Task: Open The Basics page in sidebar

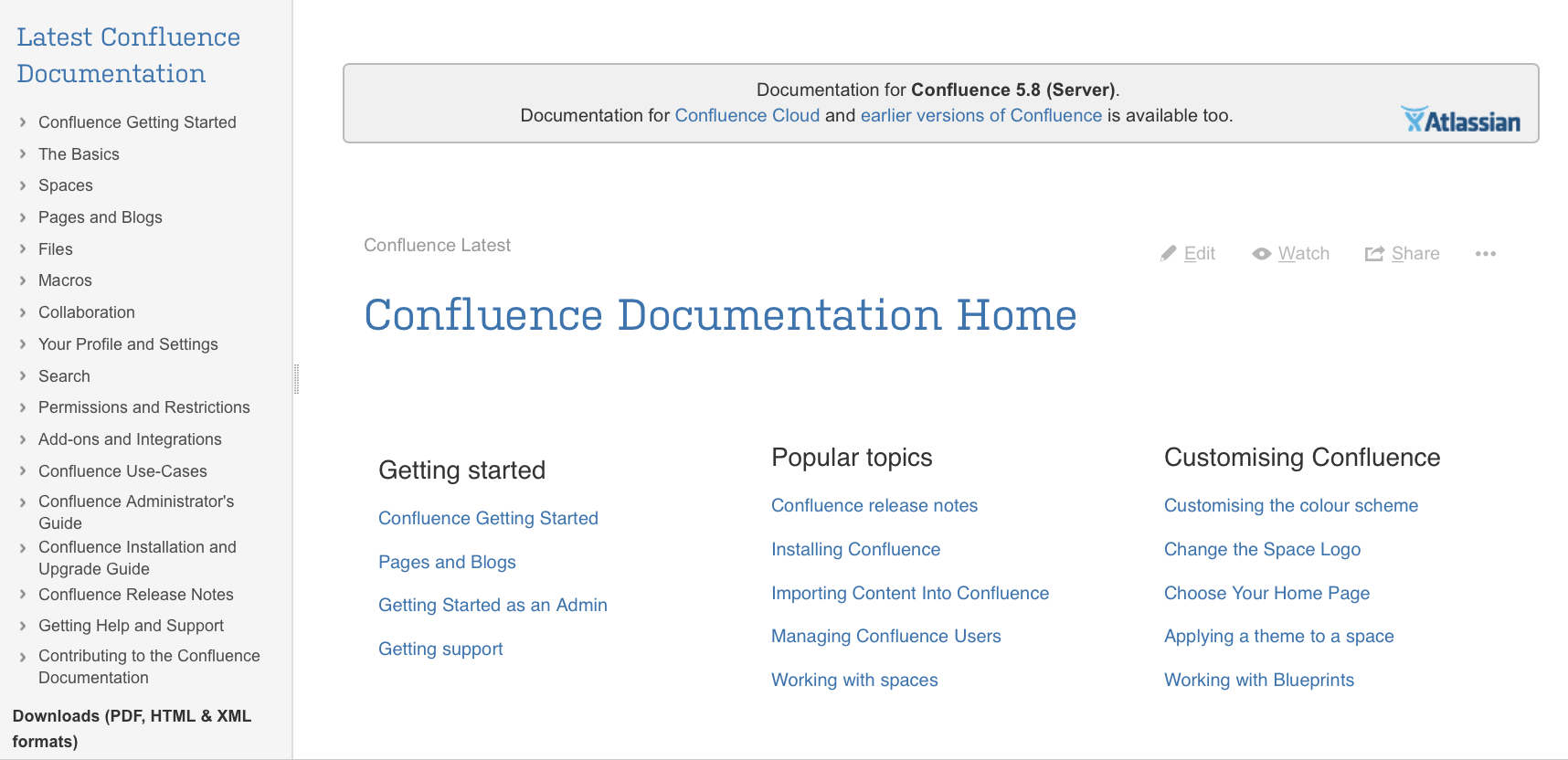Action: (x=79, y=154)
